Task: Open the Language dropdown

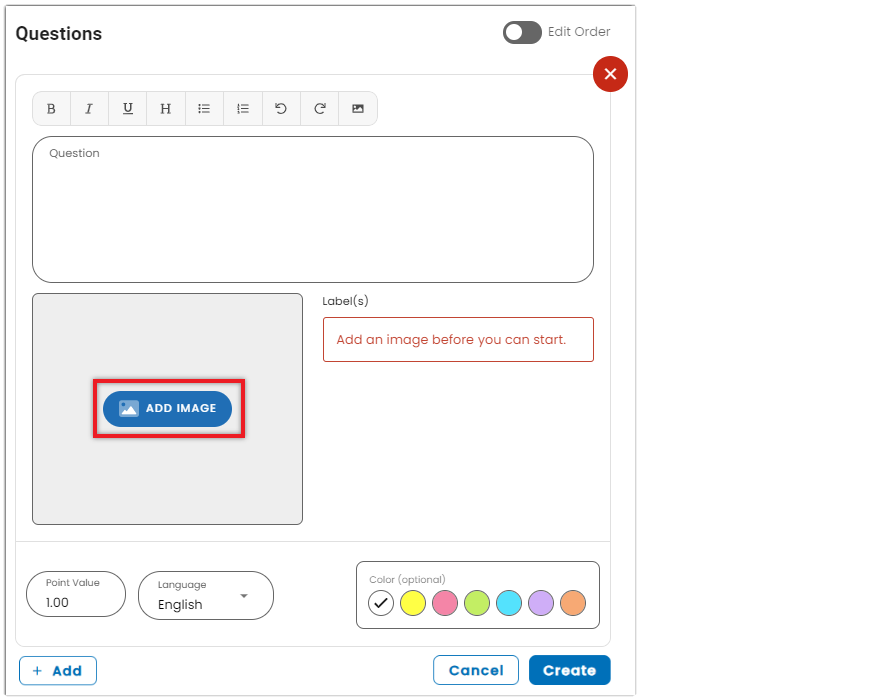Action: (x=206, y=596)
